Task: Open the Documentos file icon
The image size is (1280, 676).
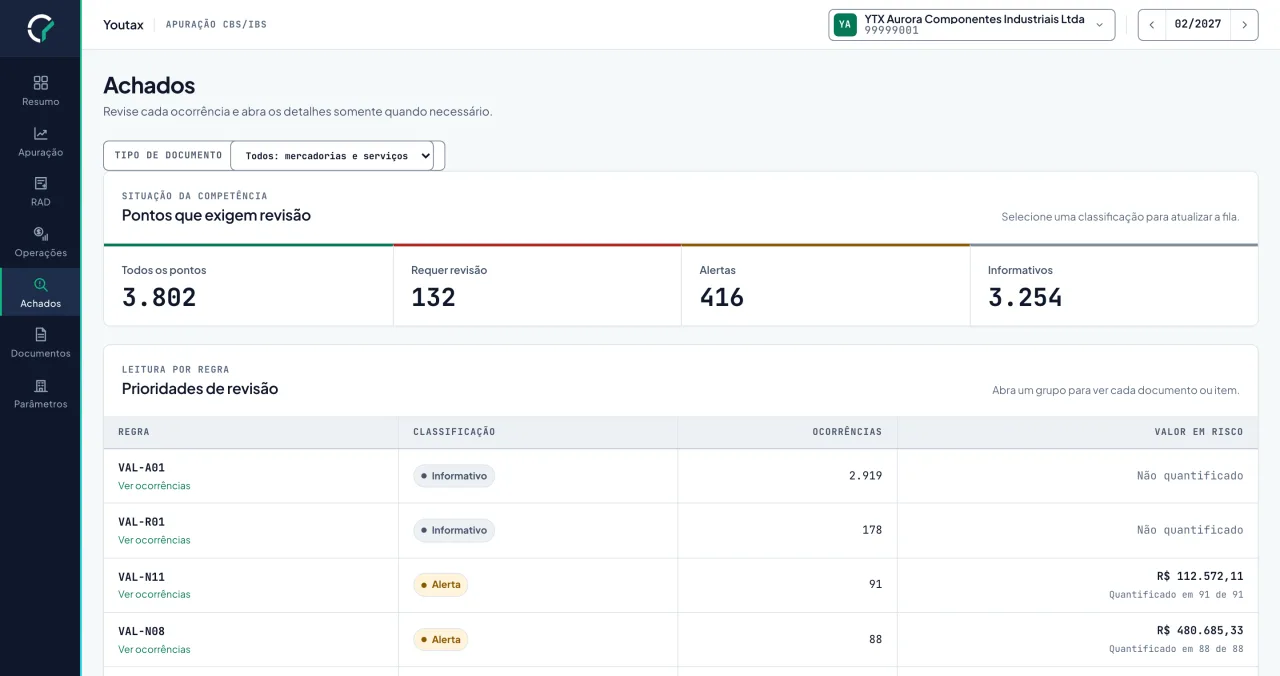Action: click(x=41, y=335)
